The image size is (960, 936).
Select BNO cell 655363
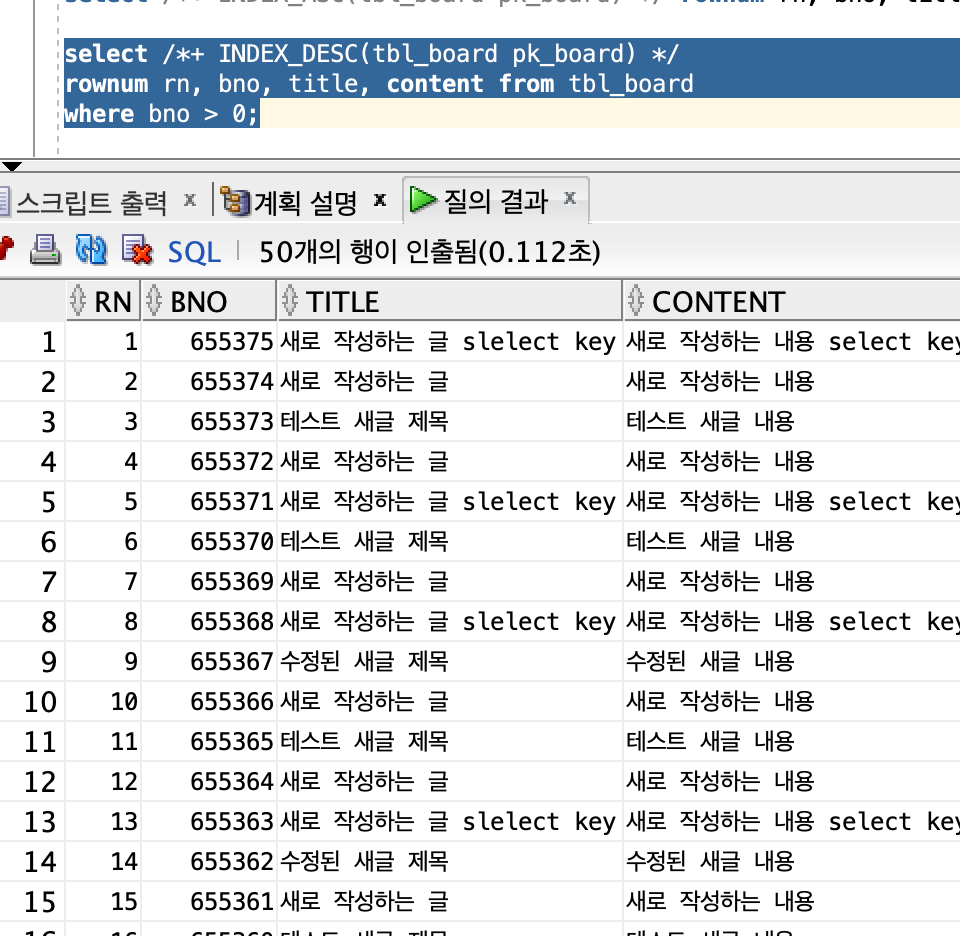coord(209,822)
